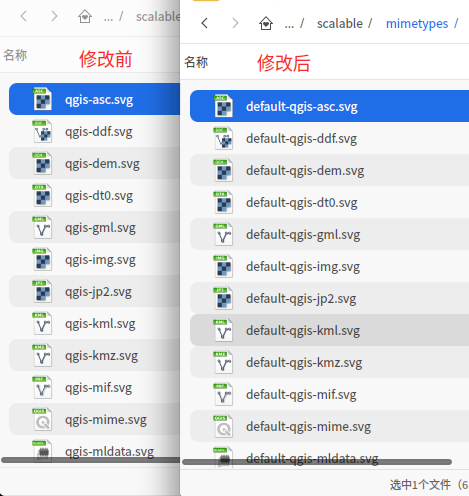
Task: Select file name default-qgis-gml.svg
Action: pos(303,235)
